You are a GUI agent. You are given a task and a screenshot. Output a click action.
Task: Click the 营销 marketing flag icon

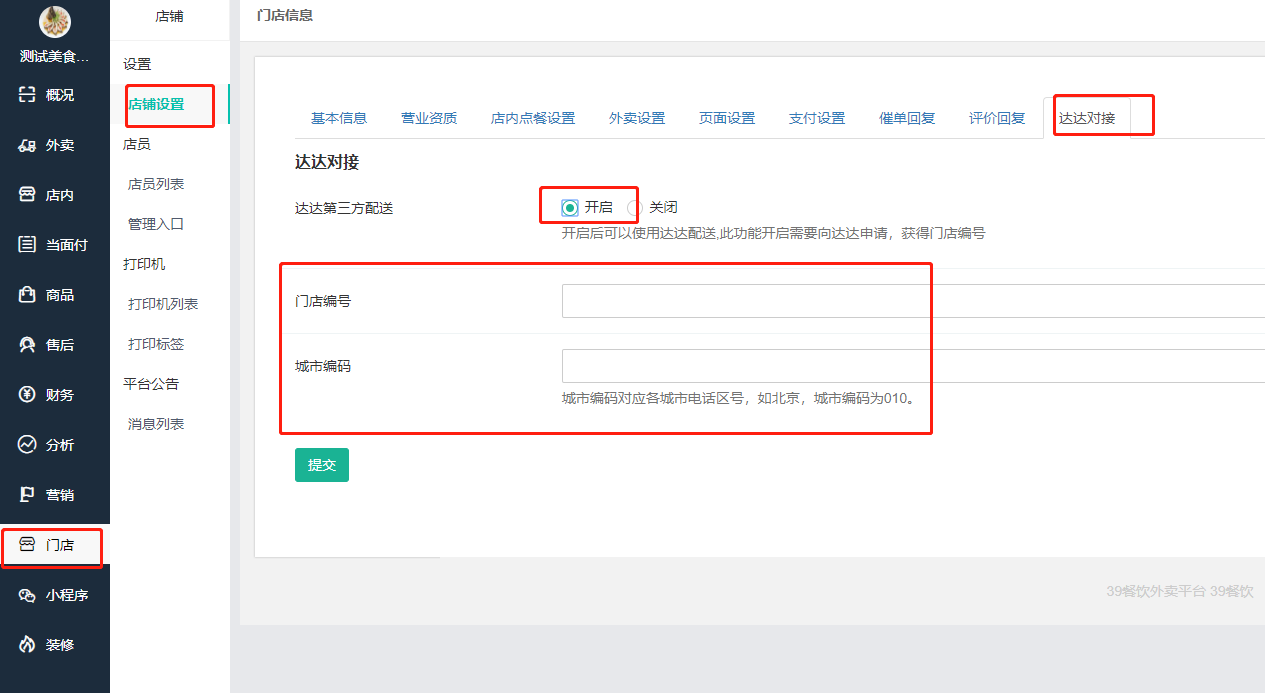pyautogui.click(x=27, y=495)
